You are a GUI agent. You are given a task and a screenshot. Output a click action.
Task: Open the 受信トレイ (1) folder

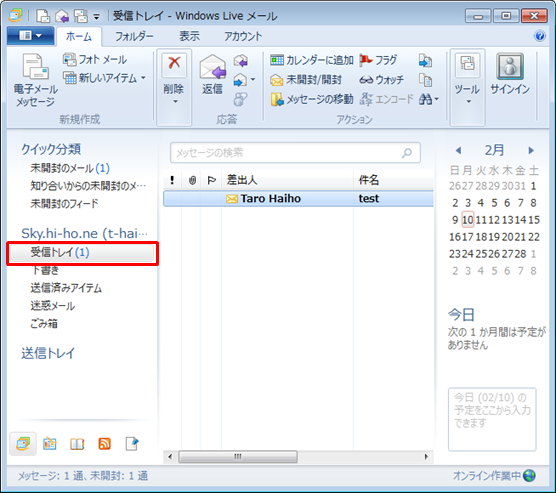[82, 253]
